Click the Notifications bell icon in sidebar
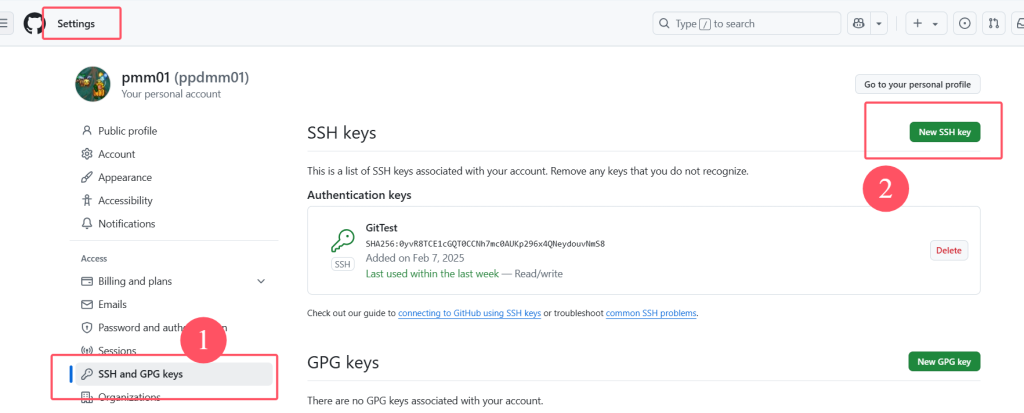This screenshot has height=413, width=1024. 87,224
